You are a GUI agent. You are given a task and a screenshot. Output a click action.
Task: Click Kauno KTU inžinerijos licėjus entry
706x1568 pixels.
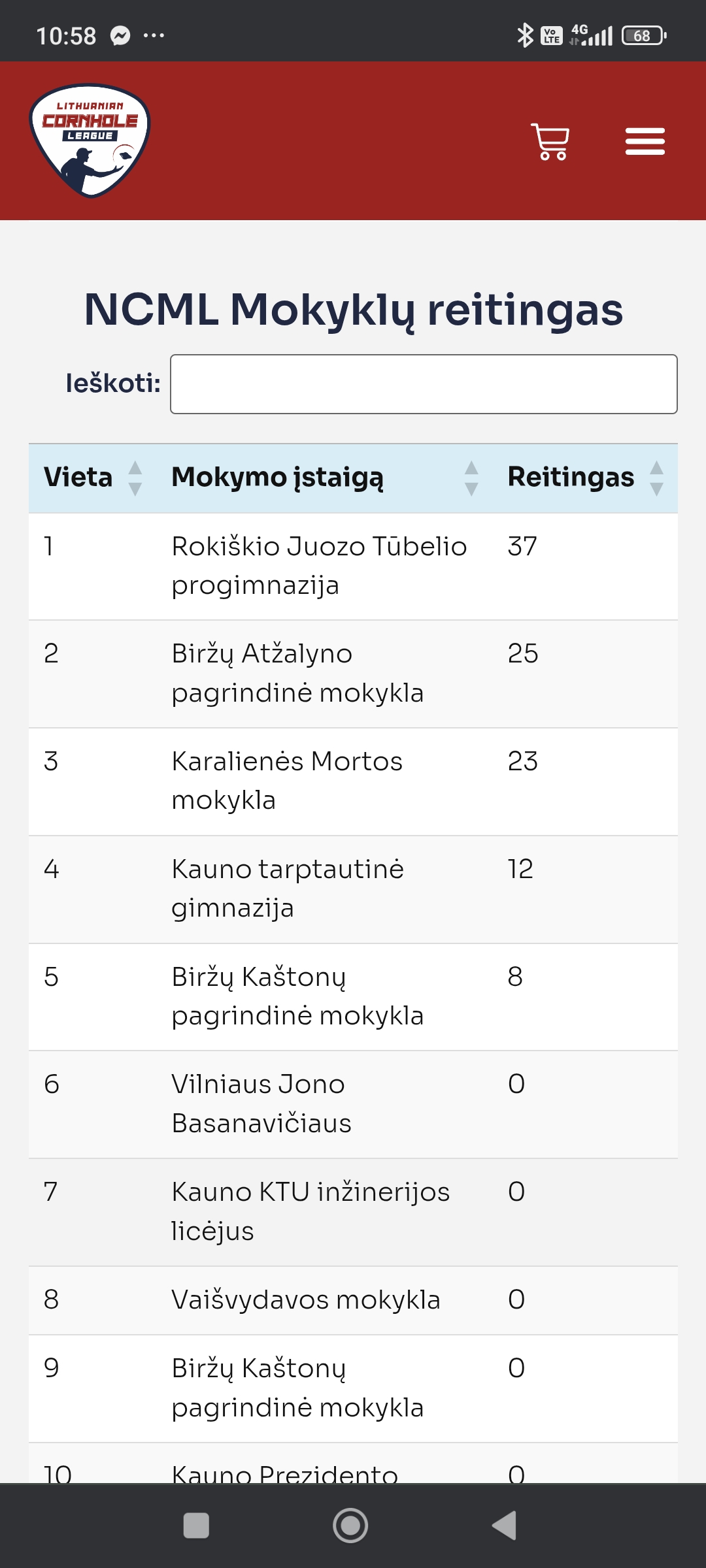click(x=311, y=1211)
